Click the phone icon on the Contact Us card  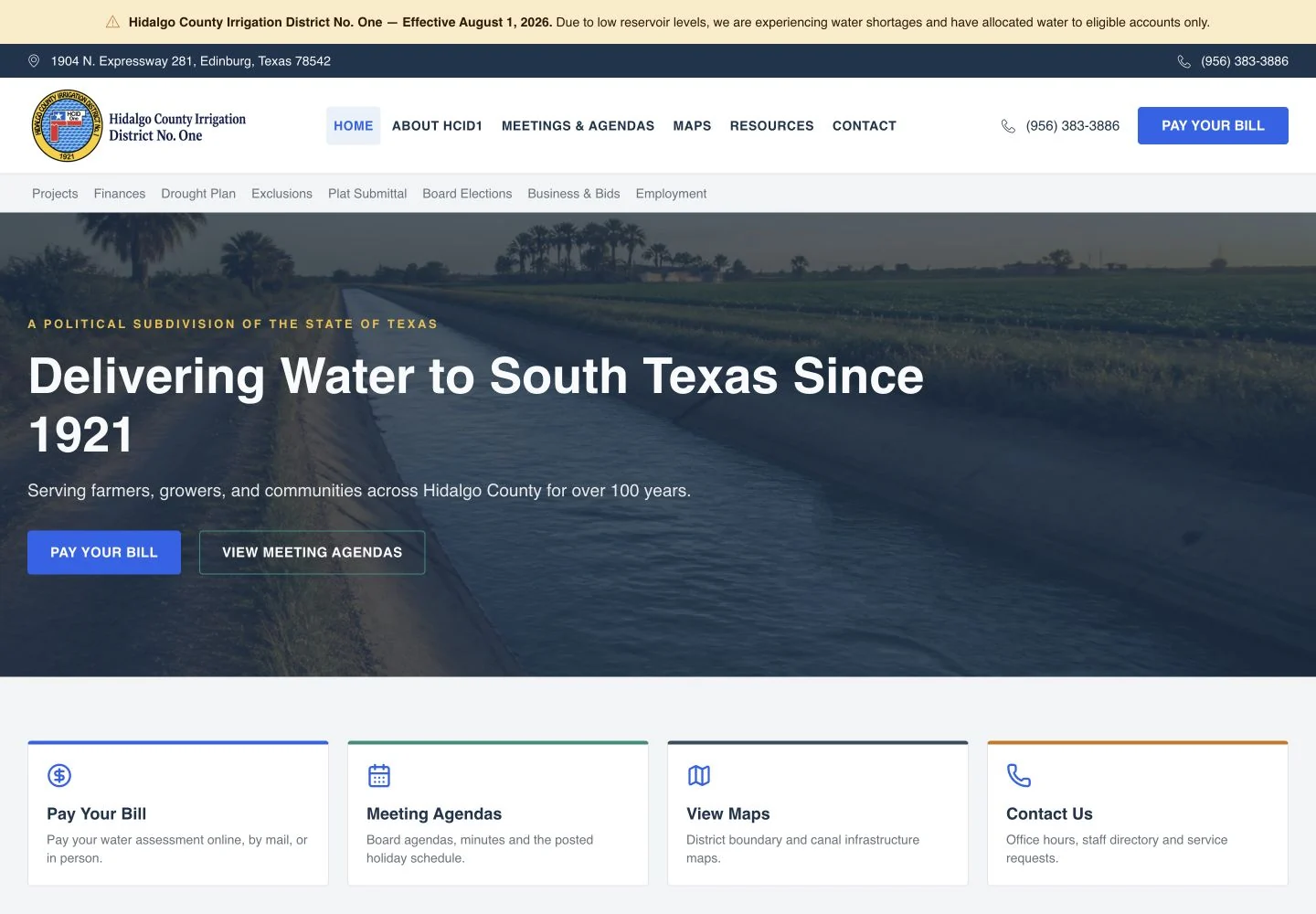(1019, 776)
